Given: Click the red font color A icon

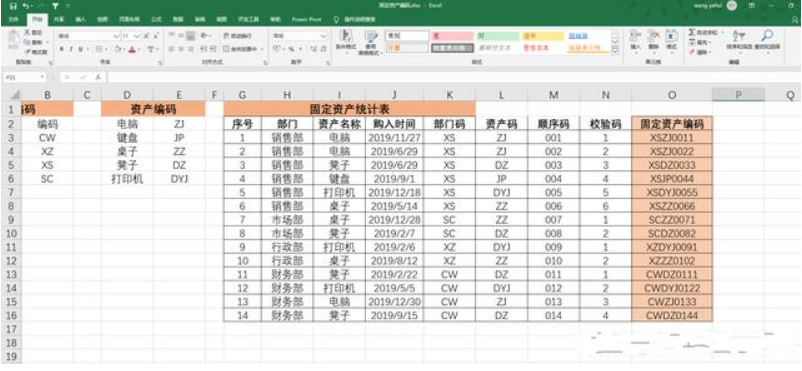Looking at the screenshot, I should (x=132, y=49).
